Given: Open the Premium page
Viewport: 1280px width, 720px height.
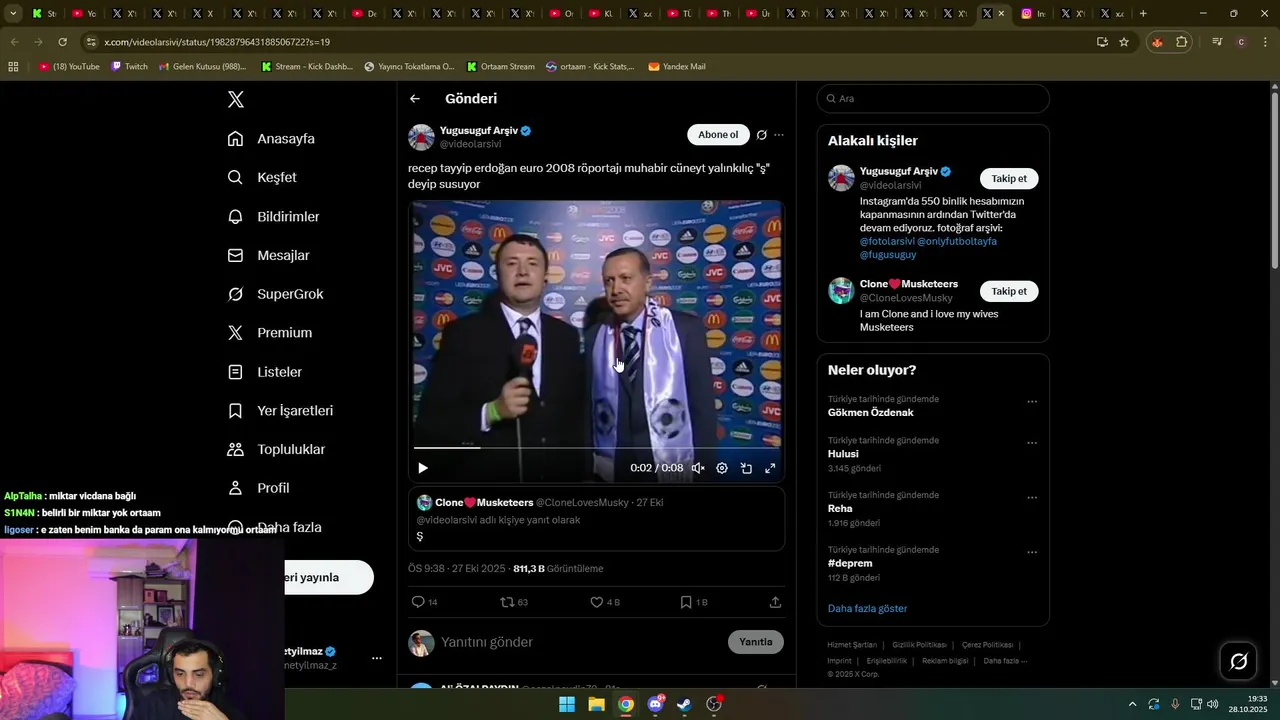Looking at the screenshot, I should click(269, 333).
